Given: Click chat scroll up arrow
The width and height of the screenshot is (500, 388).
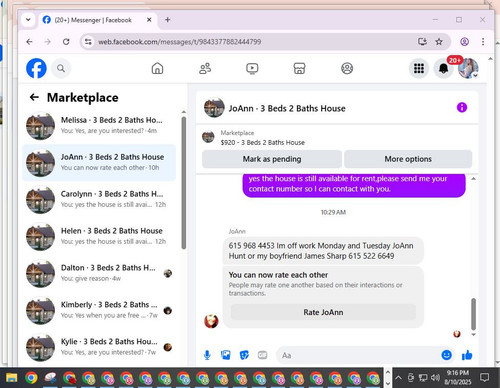Looking at the screenshot, I should tap(473, 179).
